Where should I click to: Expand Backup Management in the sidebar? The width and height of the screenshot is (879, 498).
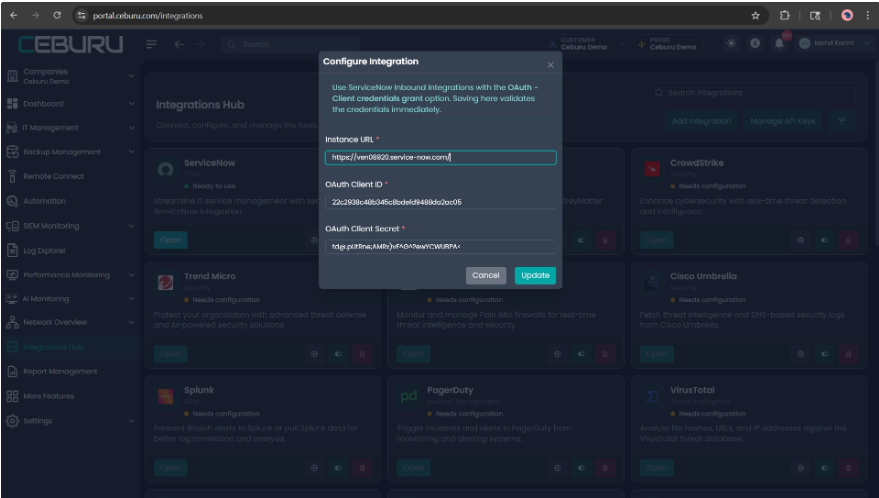[71, 152]
